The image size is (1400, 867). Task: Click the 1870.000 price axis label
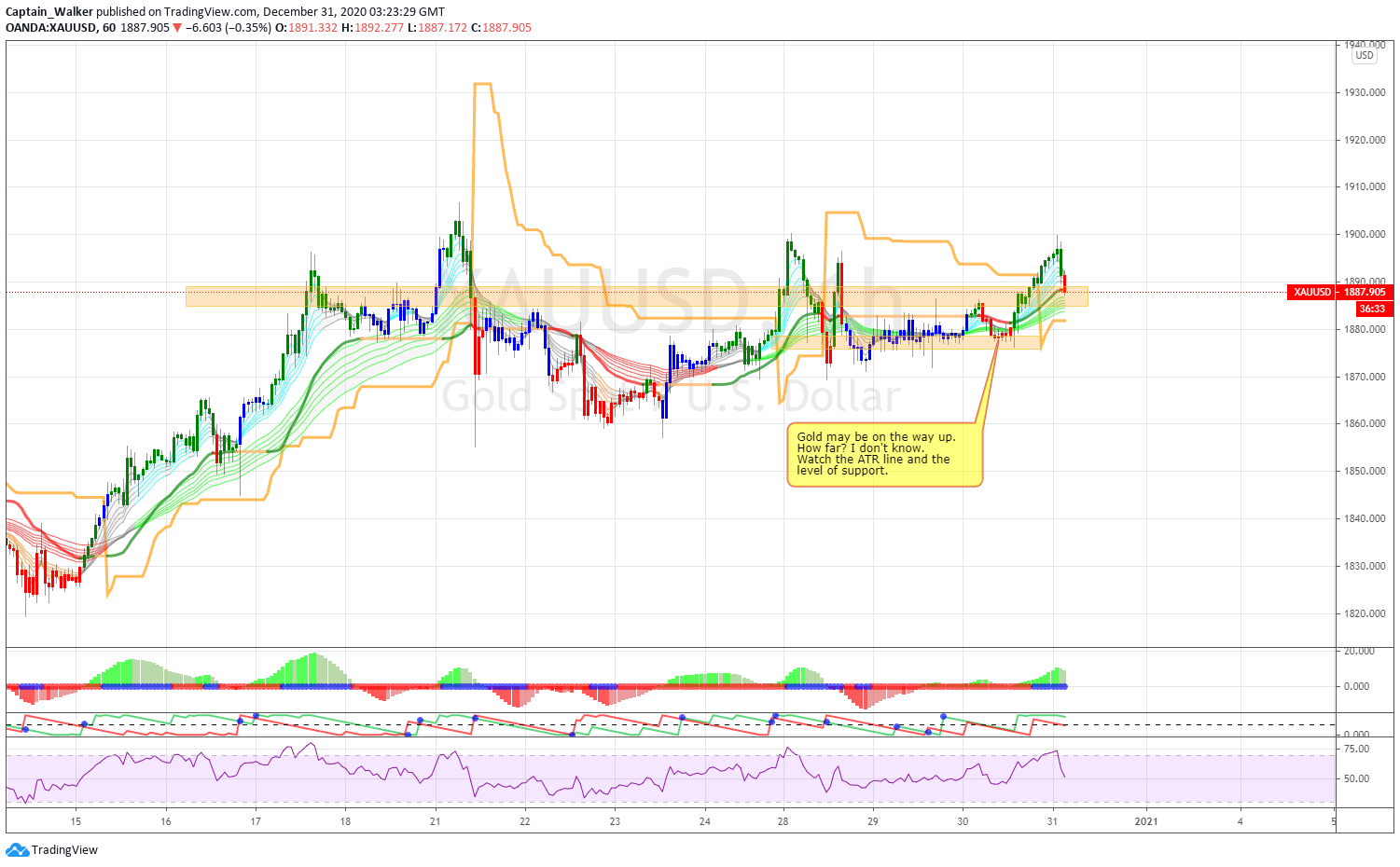tap(1364, 377)
